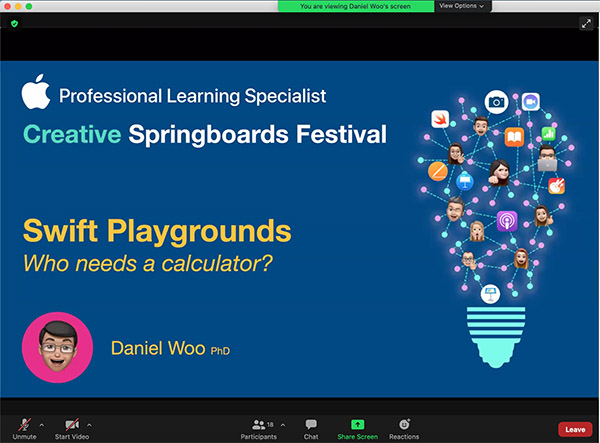The height and width of the screenshot is (443, 600).
Task: Click the blue Keynote podium icon in the slide
Action: coord(465,181)
